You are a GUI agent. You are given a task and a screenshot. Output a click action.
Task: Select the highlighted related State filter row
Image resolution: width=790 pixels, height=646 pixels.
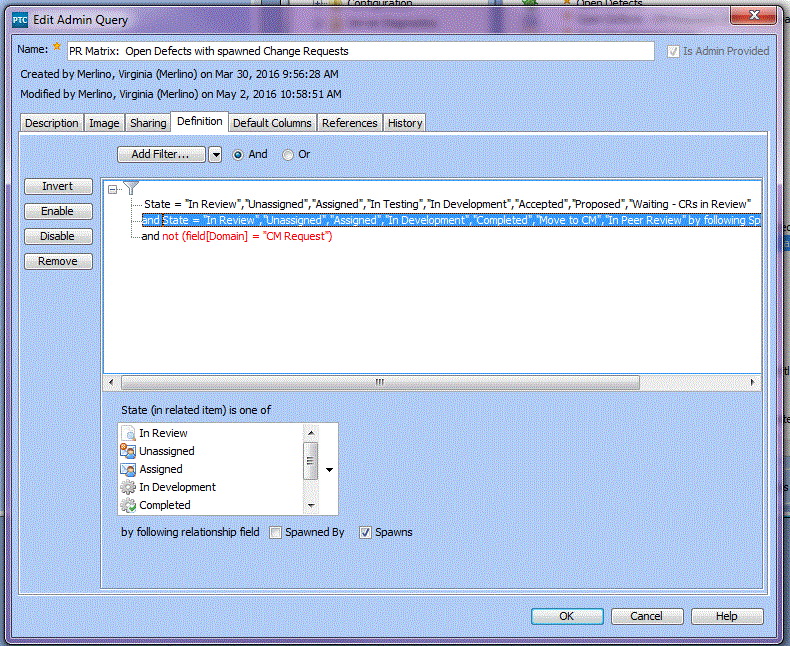(451, 220)
